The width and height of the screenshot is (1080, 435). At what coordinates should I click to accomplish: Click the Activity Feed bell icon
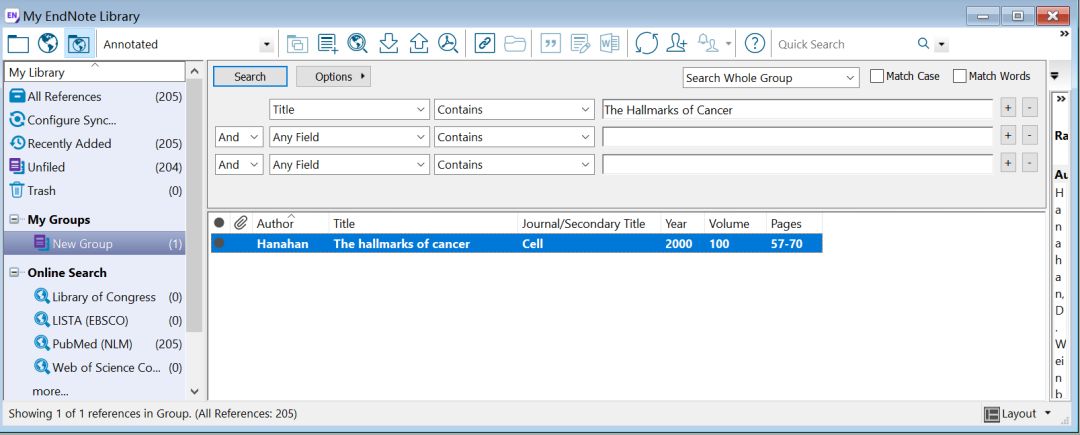709,44
